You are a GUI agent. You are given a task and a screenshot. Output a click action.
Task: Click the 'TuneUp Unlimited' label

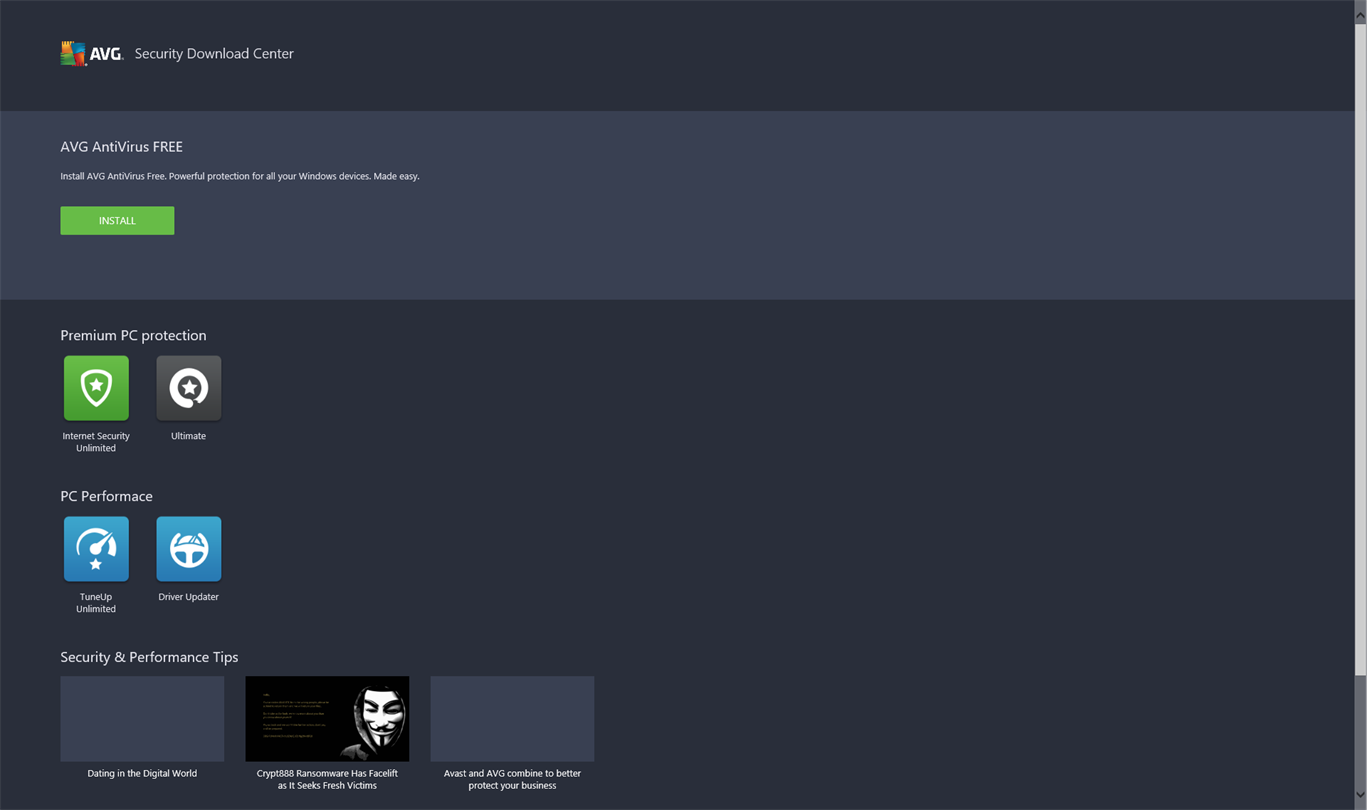pyautogui.click(x=96, y=603)
